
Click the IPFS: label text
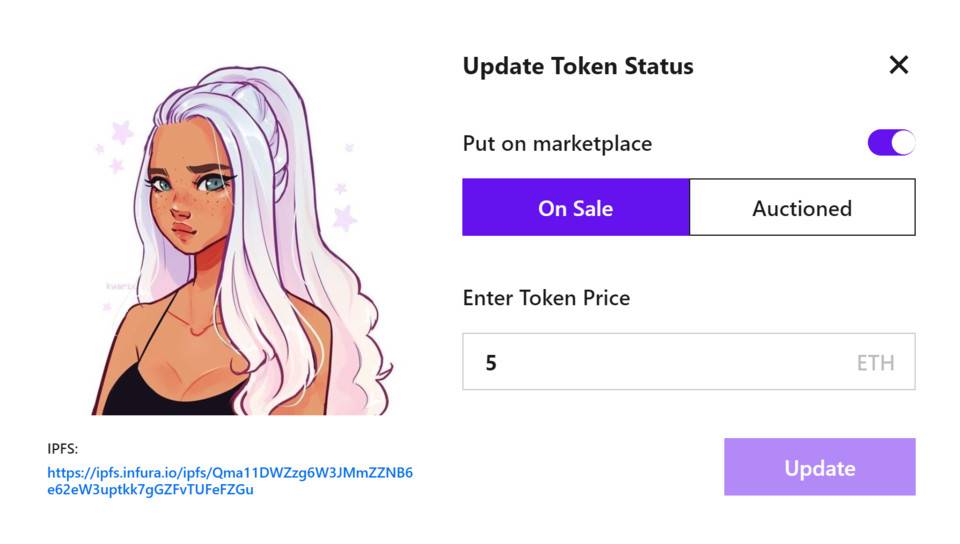pos(62,449)
